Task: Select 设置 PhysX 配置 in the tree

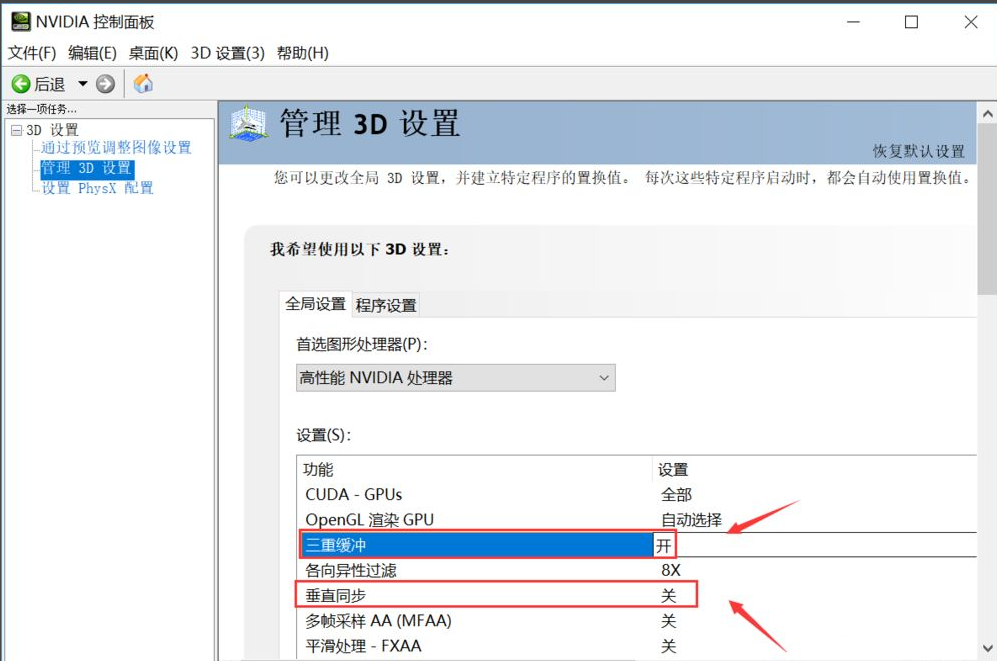Action: click(x=97, y=188)
